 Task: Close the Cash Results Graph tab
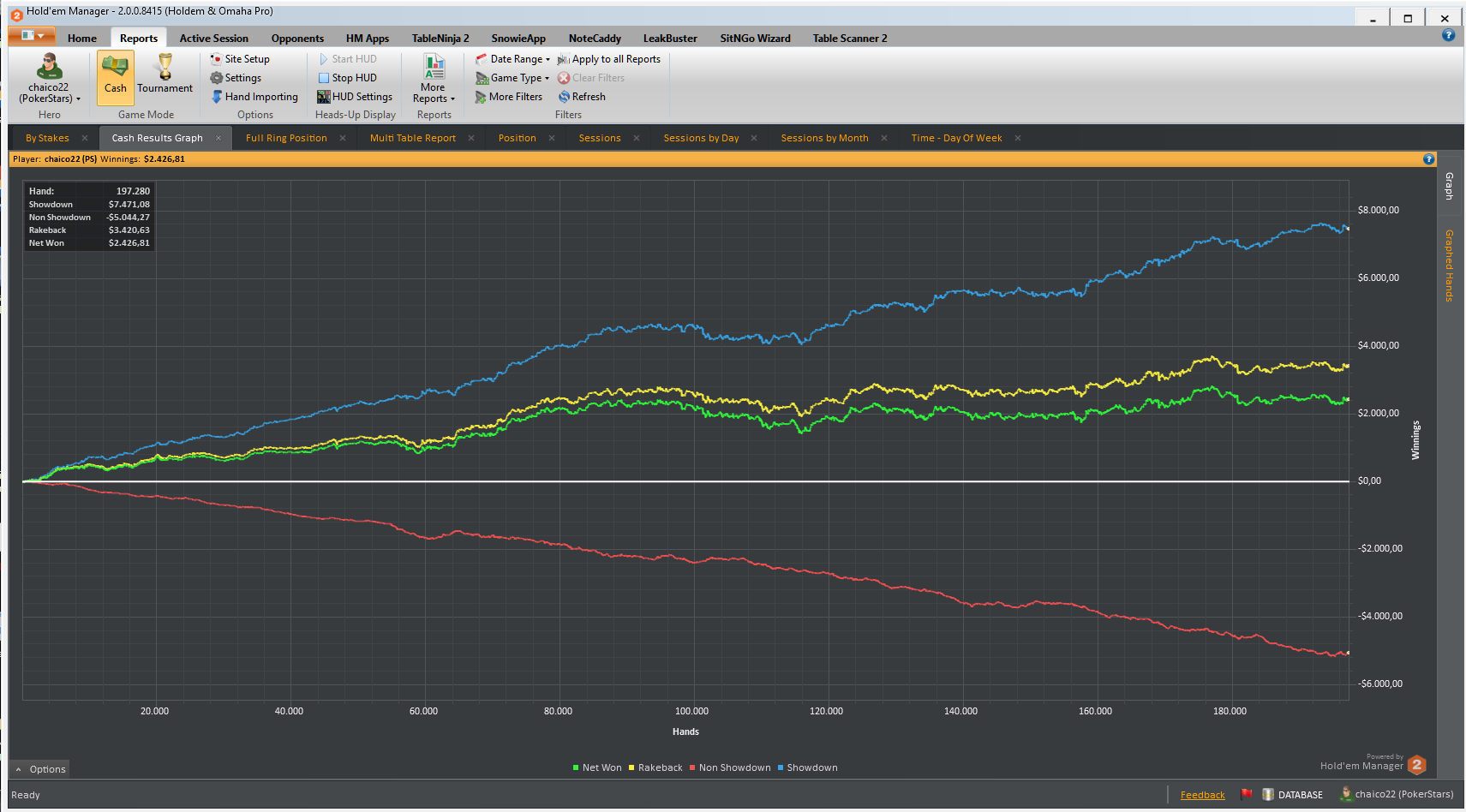pos(218,138)
